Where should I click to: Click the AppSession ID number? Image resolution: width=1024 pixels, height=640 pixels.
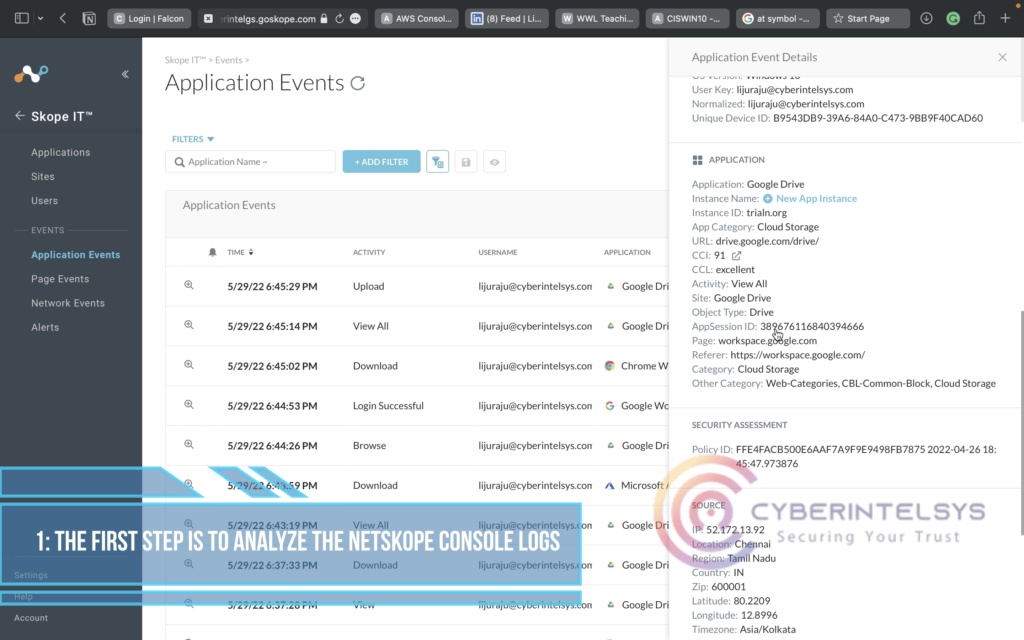812,327
